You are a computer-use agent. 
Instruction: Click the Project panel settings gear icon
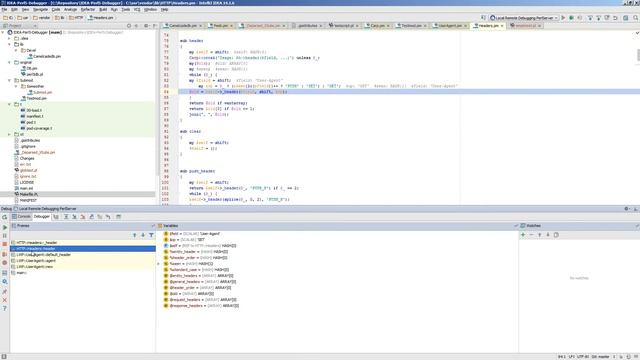click(146, 26)
